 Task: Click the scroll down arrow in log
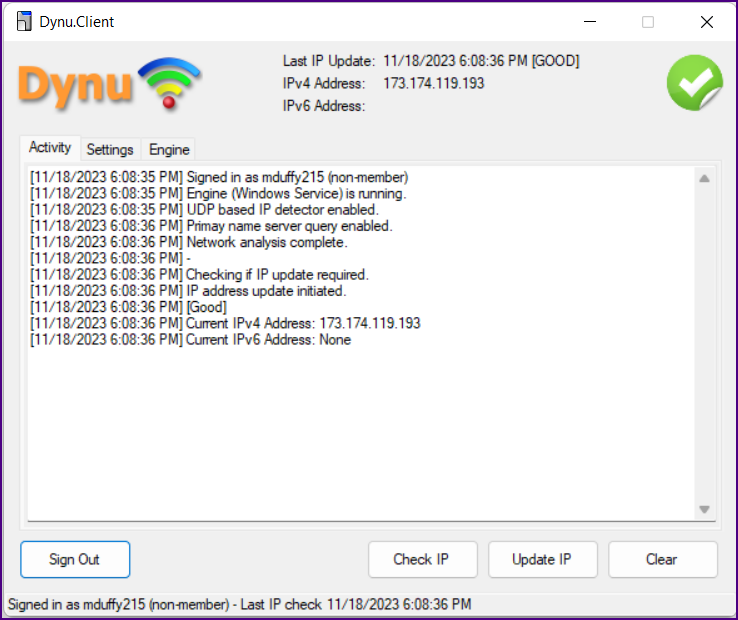point(704,509)
